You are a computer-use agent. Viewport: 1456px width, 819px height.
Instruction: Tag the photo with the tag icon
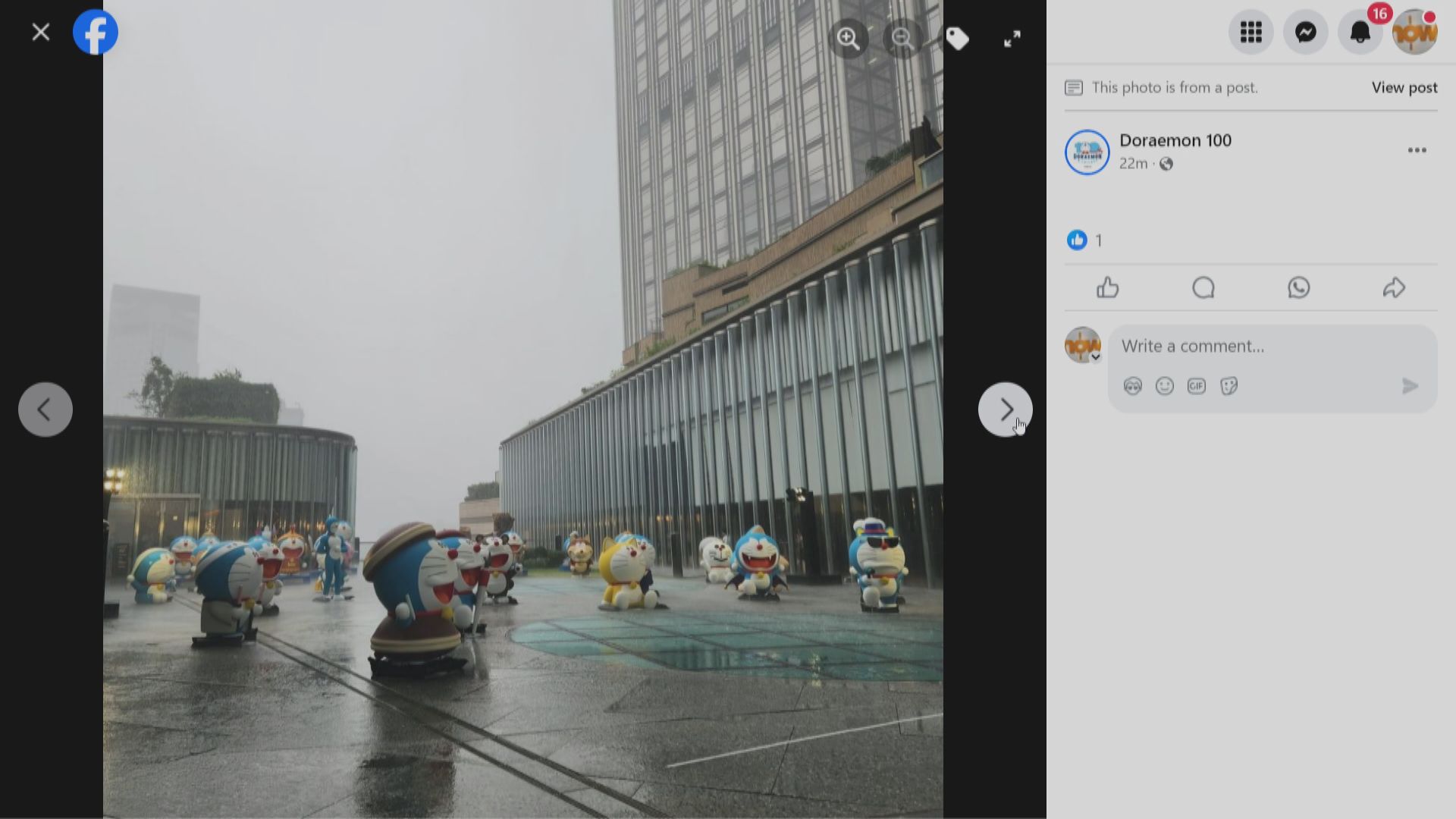point(957,38)
